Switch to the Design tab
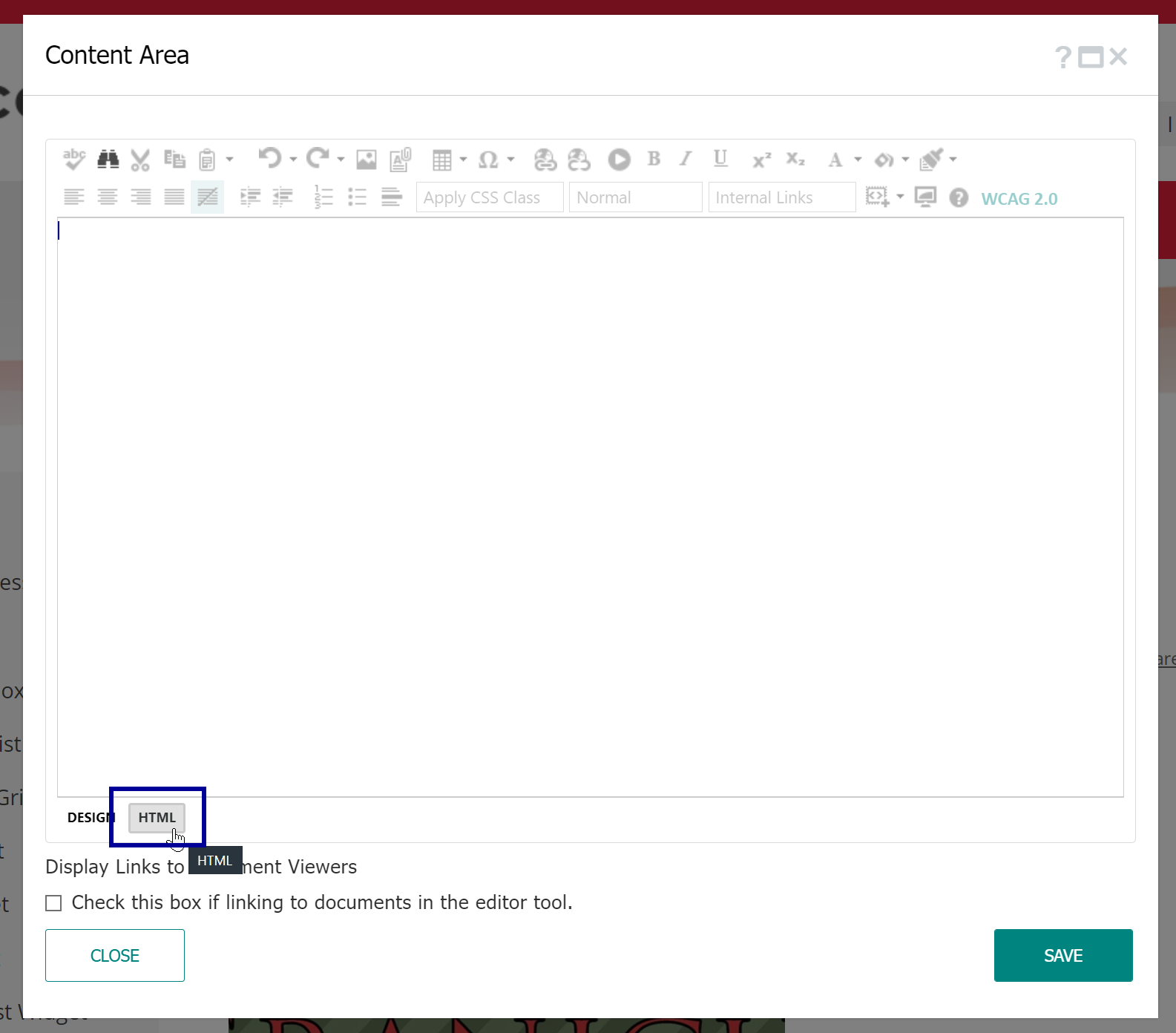The height and width of the screenshot is (1033, 1176). (x=91, y=818)
